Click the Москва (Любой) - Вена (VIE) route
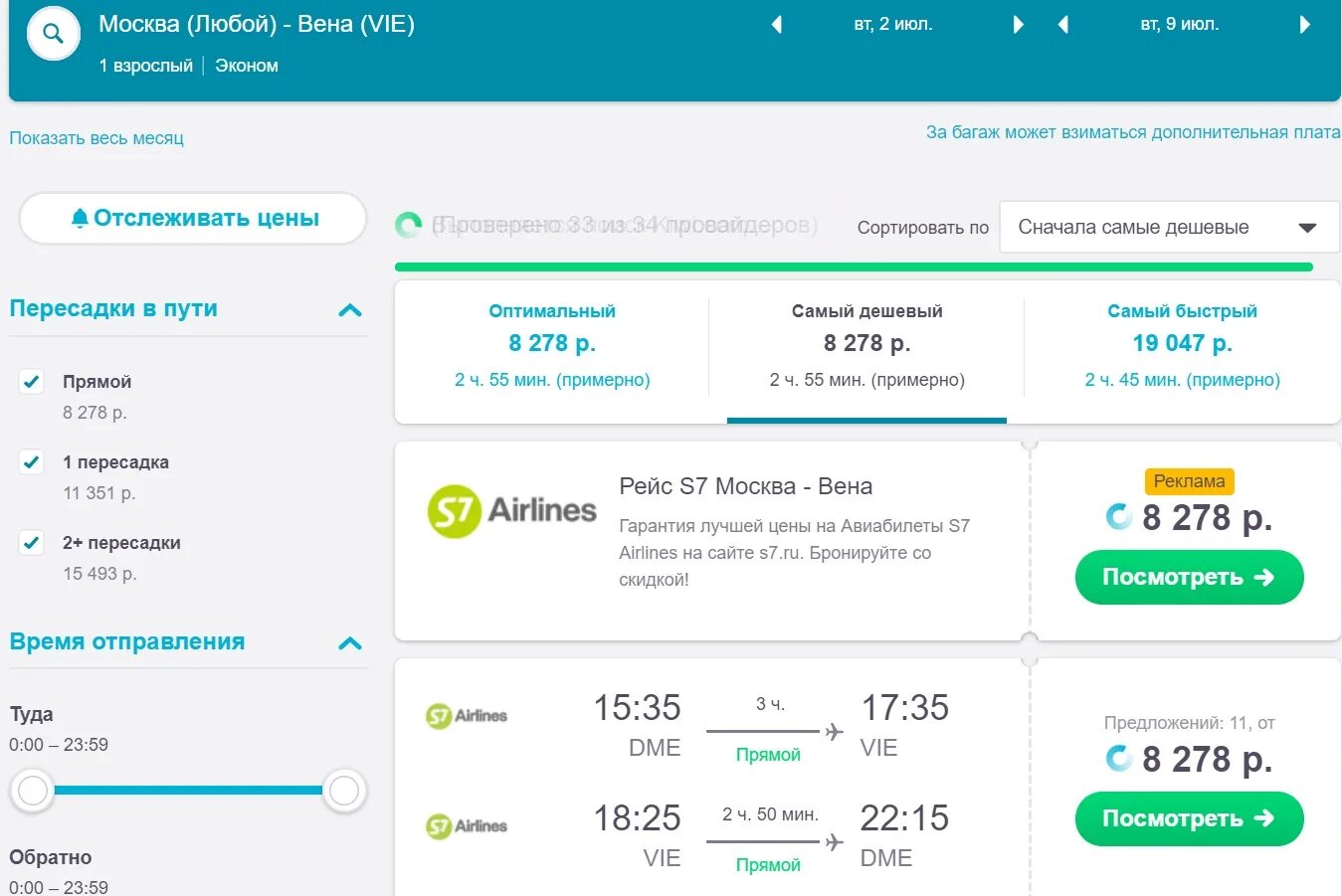The height and width of the screenshot is (896, 1342). pyautogui.click(x=257, y=24)
